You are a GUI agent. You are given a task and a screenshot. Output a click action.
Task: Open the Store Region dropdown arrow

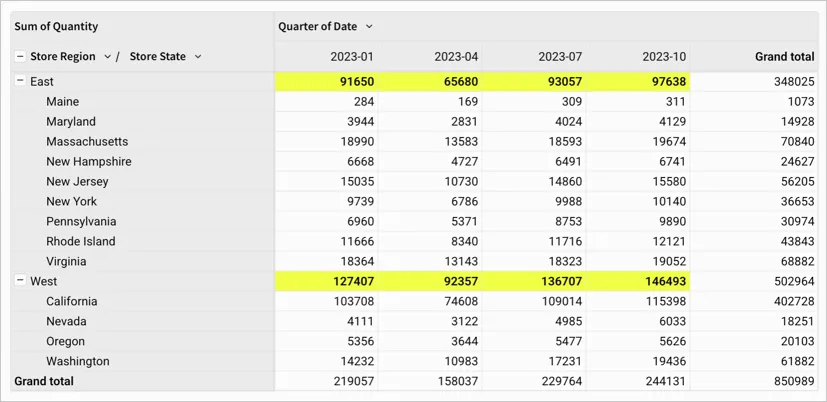coord(107,56)
